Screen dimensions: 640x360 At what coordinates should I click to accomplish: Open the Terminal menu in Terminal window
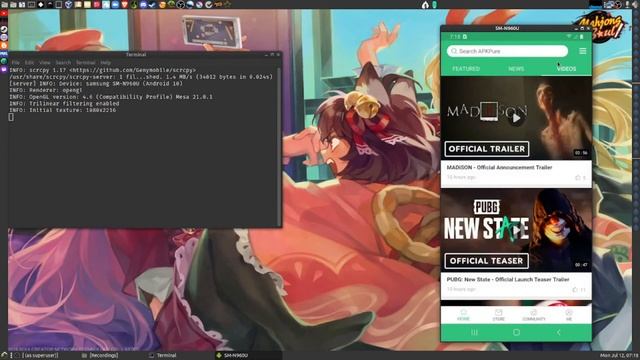coord(86,62)
